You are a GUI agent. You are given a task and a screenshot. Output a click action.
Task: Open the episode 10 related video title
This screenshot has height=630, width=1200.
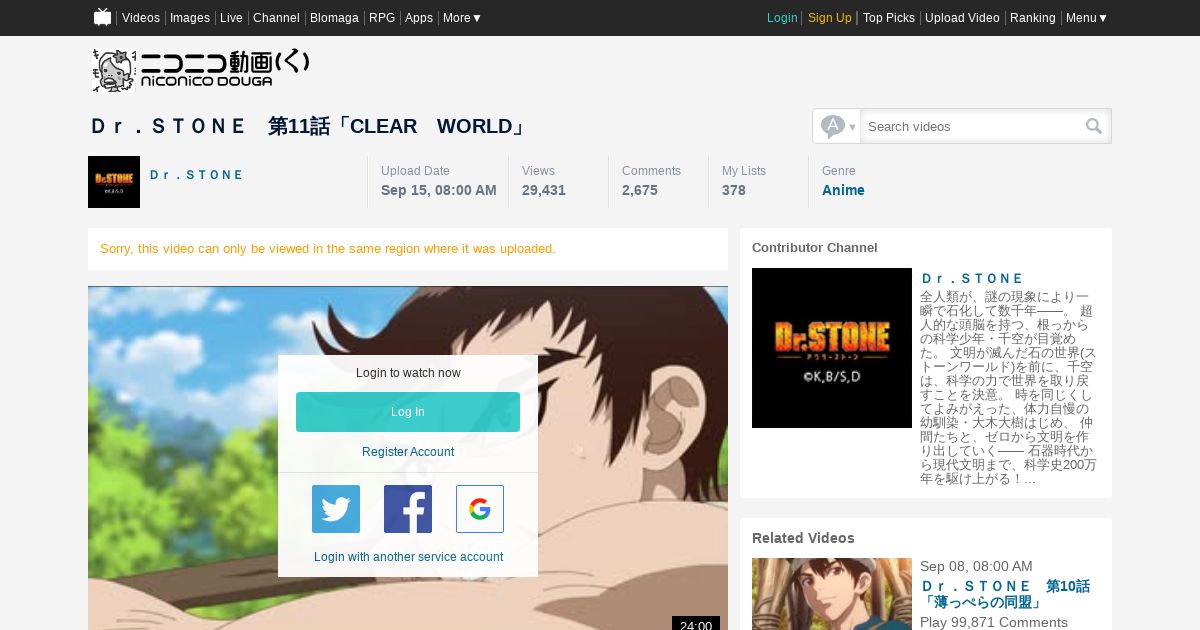click(x=1005, y=594)
